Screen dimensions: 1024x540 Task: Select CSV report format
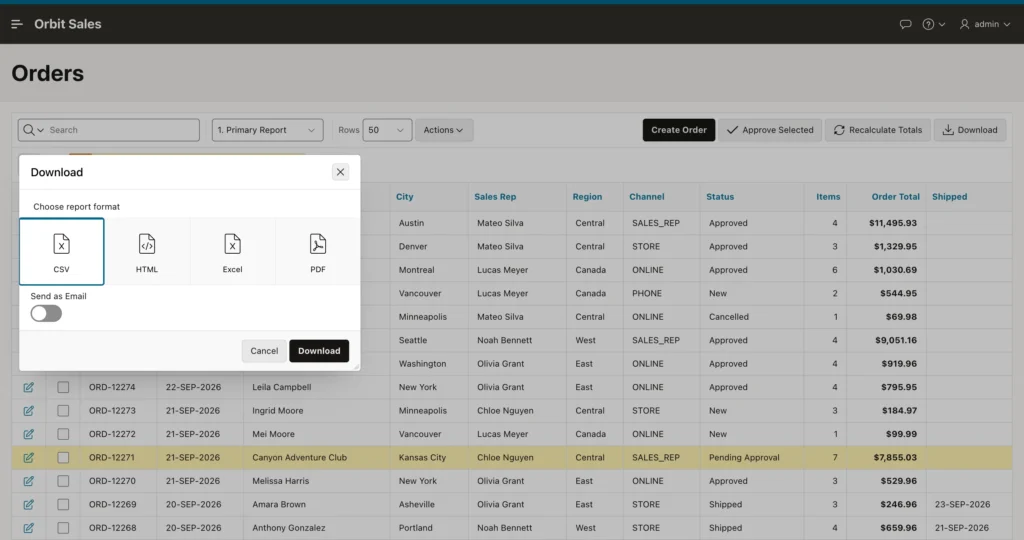(61, 251)
